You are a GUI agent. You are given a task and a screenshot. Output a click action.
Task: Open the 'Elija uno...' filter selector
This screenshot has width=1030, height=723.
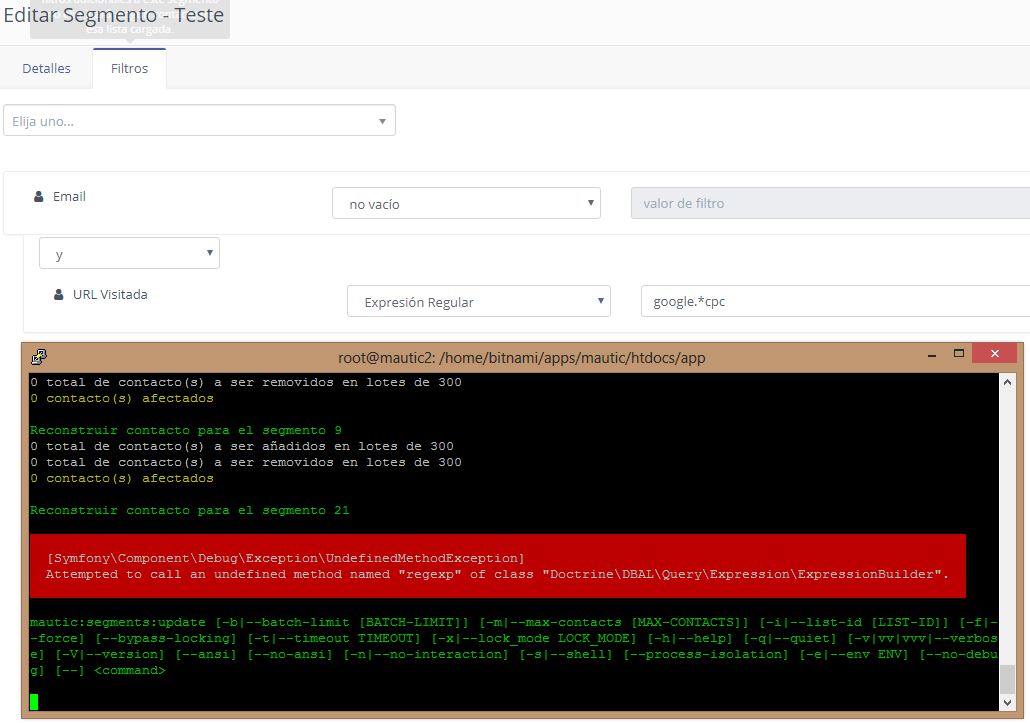point(200,119)
